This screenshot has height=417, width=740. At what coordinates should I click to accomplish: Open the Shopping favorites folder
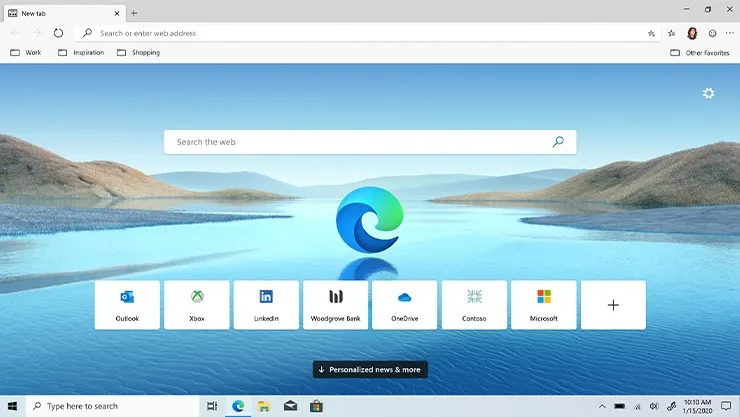pos(138,52)
